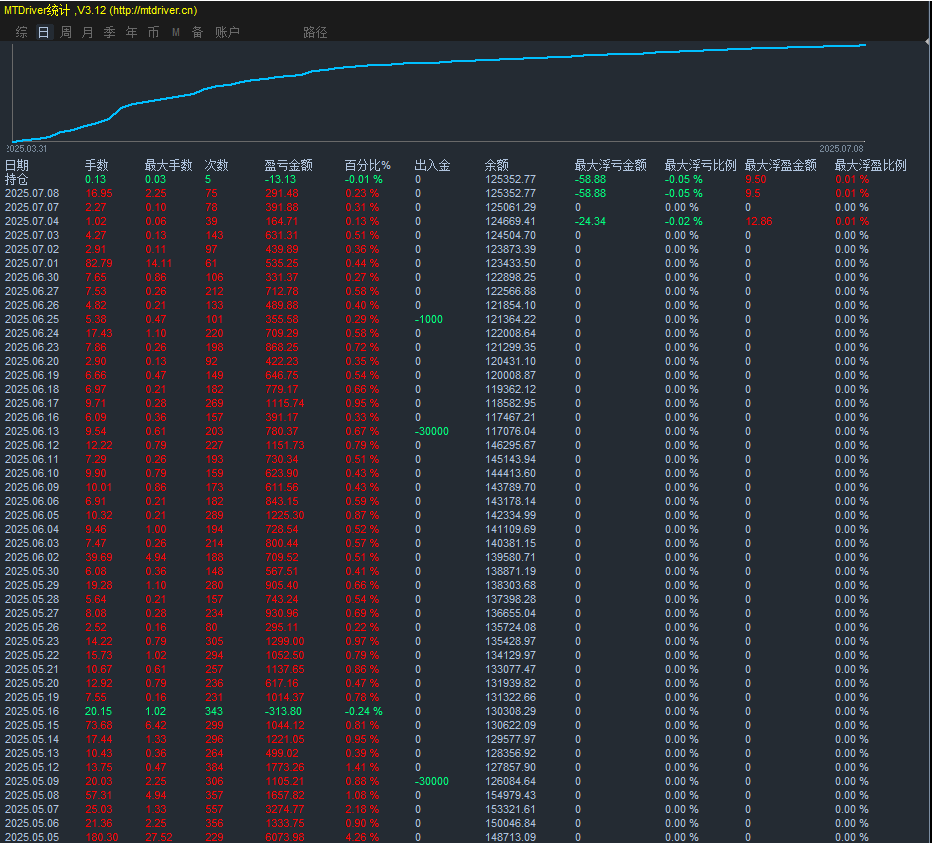Click the 154979.43 balance value
The width and height of the screenshot is (932, 844).
pos(511,795)
